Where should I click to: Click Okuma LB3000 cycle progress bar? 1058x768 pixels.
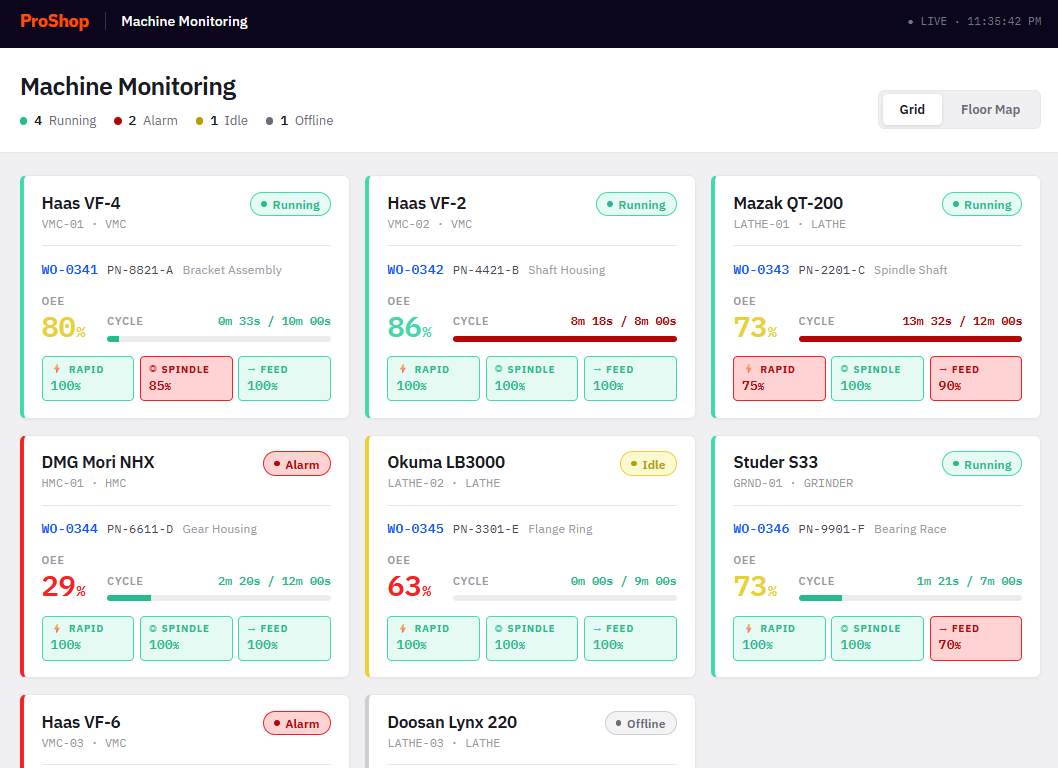click(565, 598)
